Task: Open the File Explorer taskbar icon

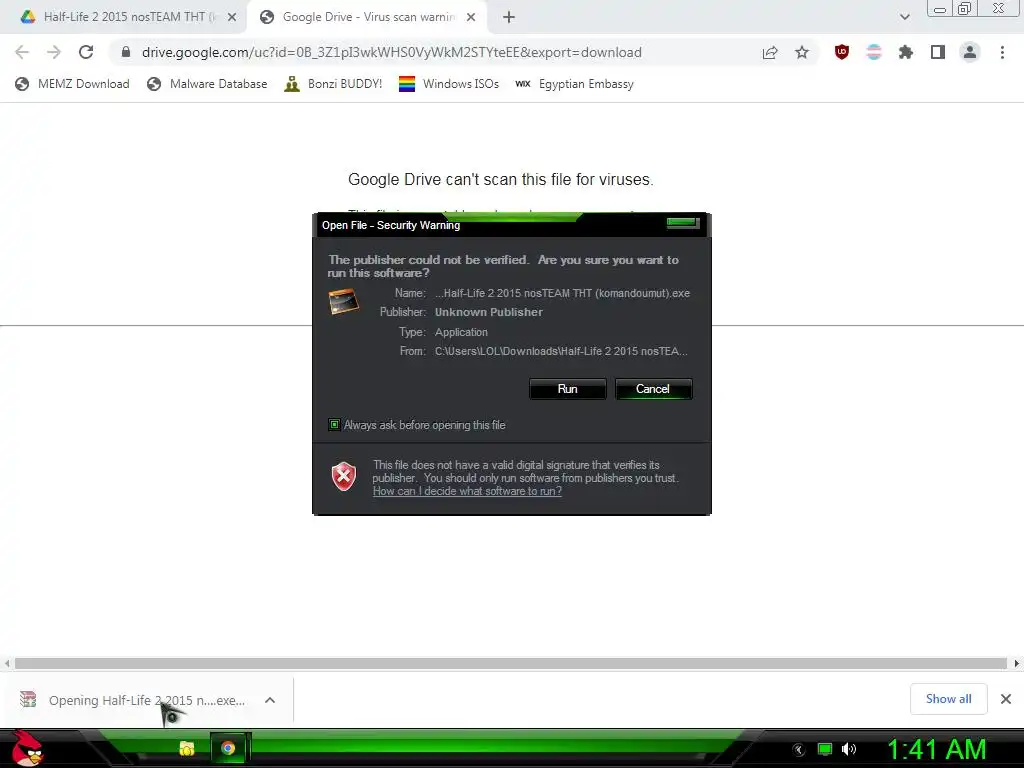Action: pyautogui.click(x=187, y=748)
